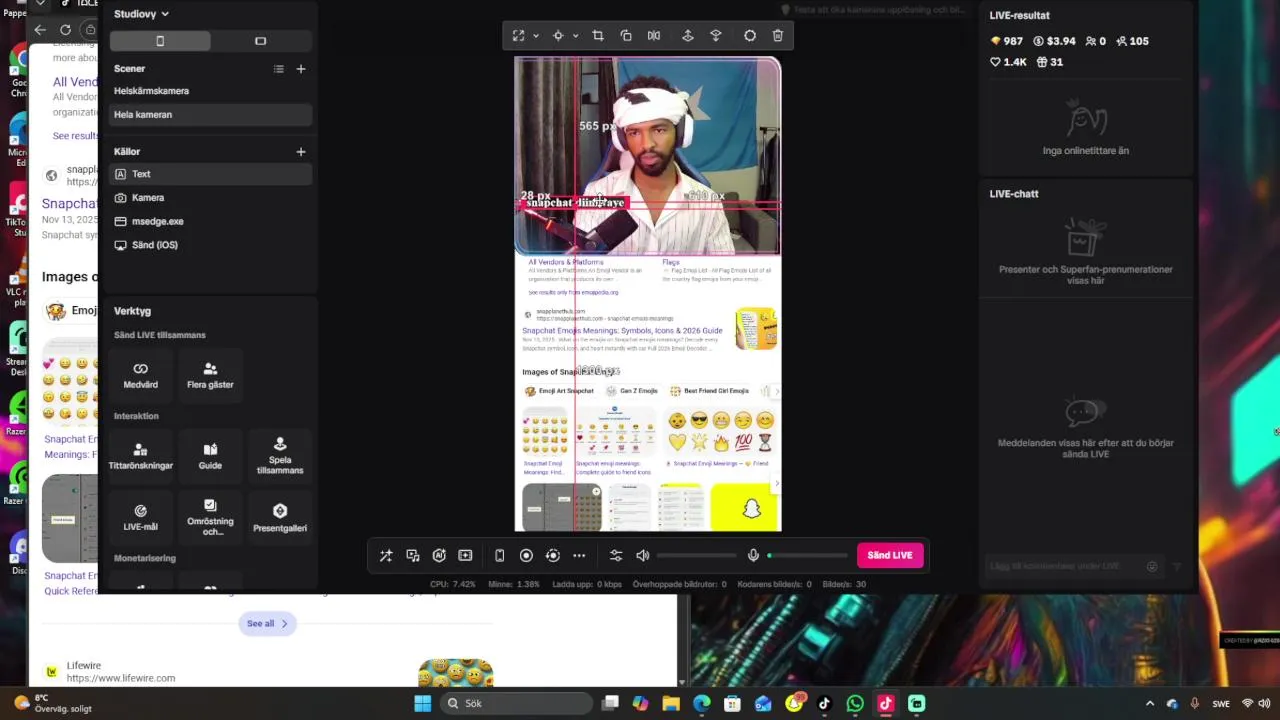Mute the speaker audio
The width and height of the screenshot is (1280, 720).
click(643, 556)
